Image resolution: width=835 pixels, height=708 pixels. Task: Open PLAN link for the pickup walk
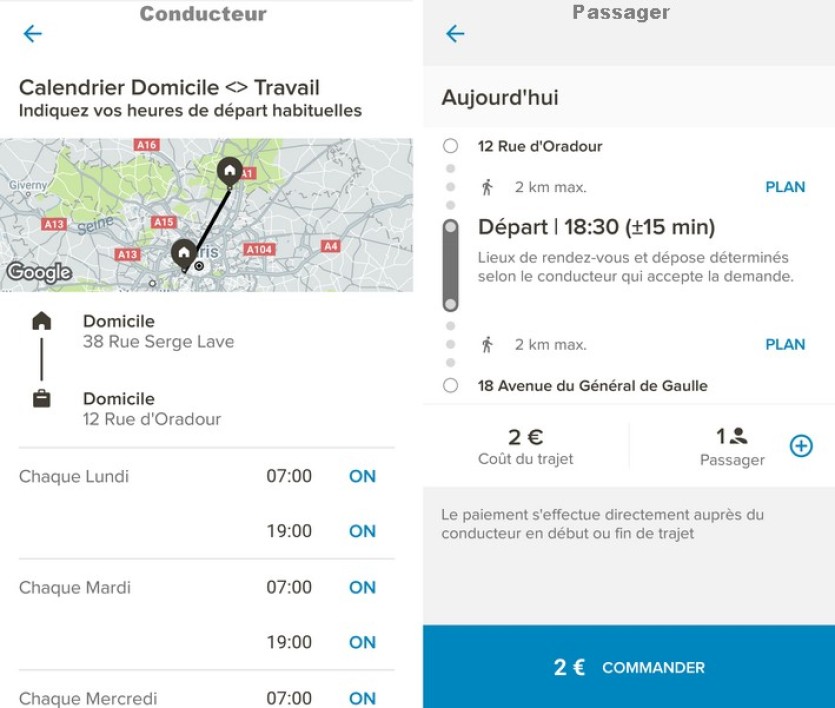[785, 187]
